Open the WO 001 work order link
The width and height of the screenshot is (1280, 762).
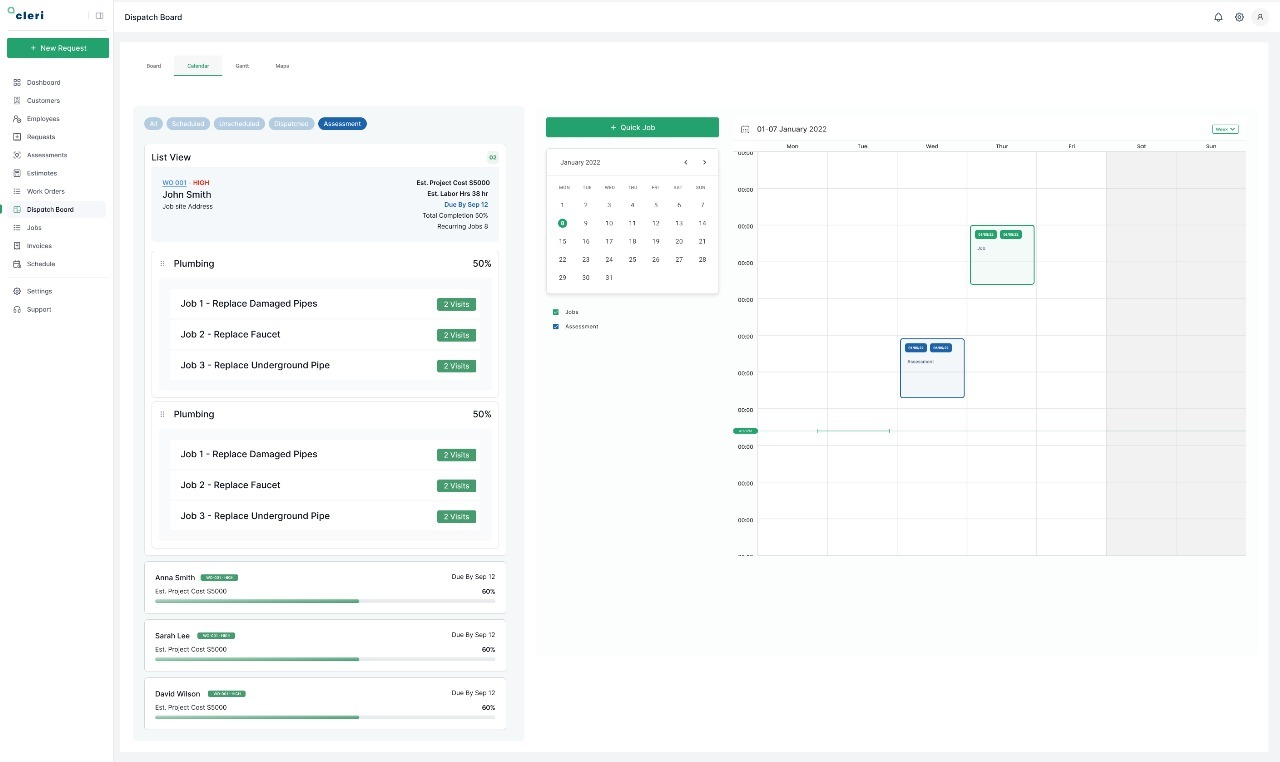coord(174,183)
